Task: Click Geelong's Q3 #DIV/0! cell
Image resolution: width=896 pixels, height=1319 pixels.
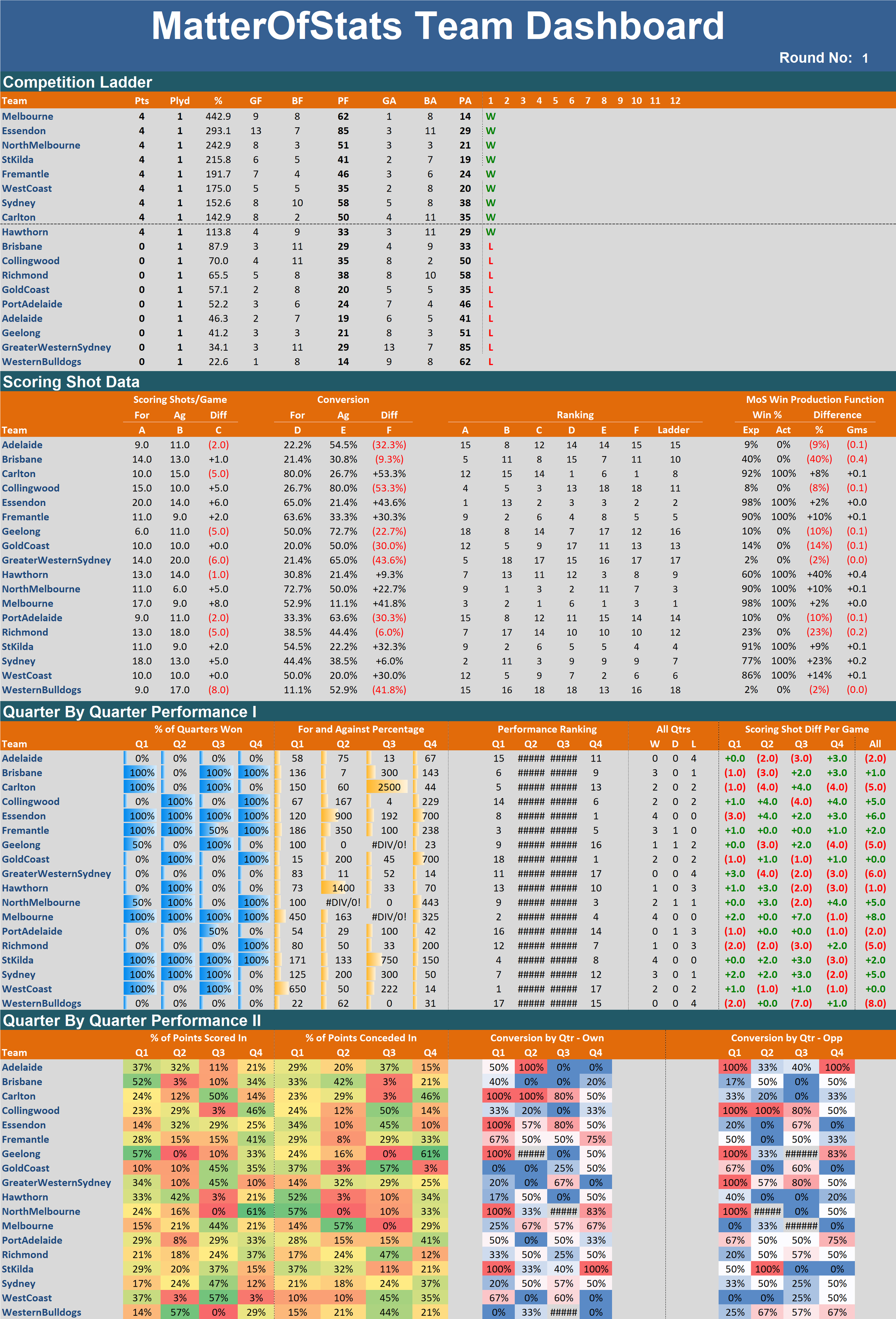Action: pyautogui.click(x=389, y=845)
